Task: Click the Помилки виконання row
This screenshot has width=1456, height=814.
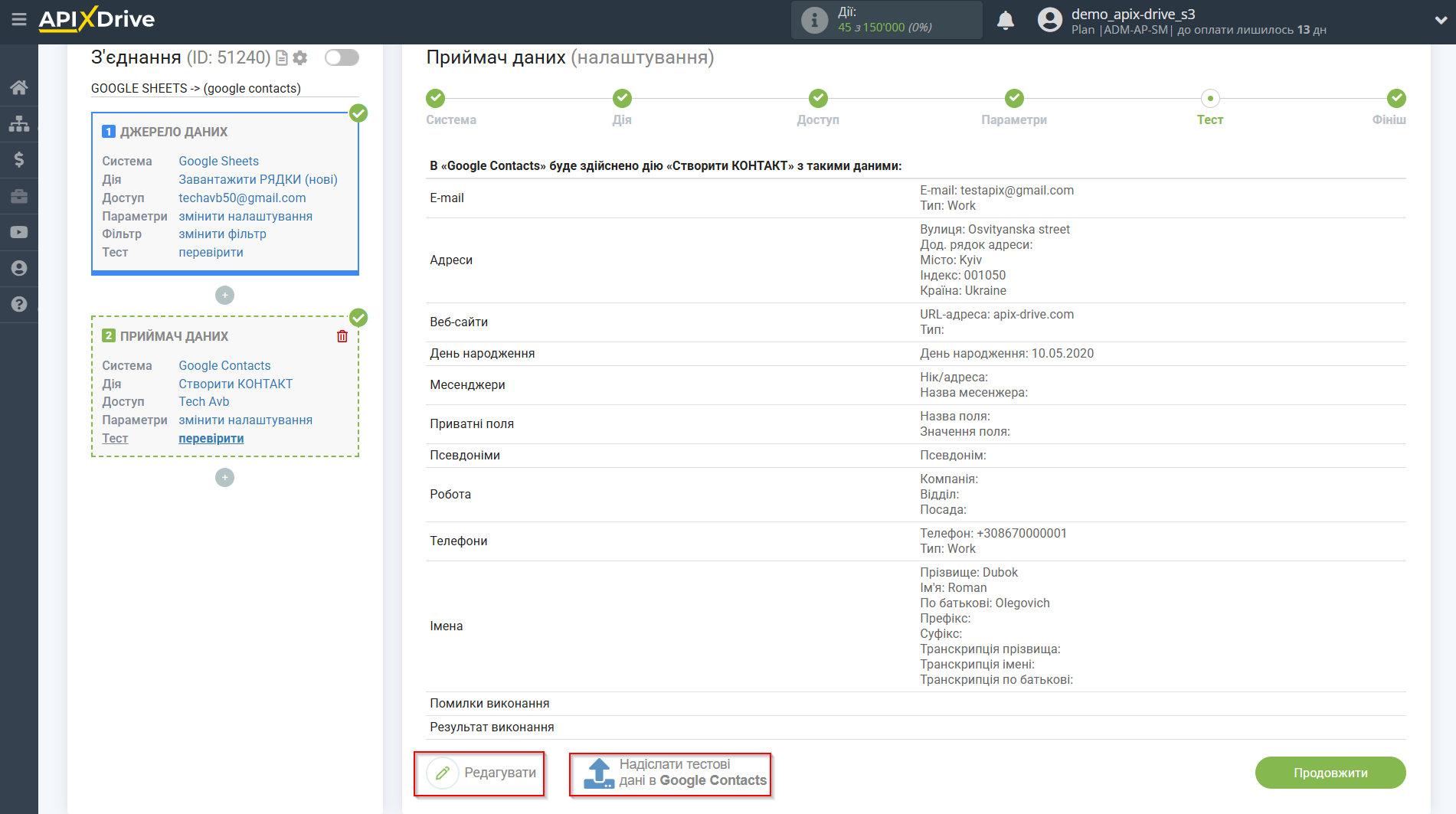Action: click(x=915, y=703)
